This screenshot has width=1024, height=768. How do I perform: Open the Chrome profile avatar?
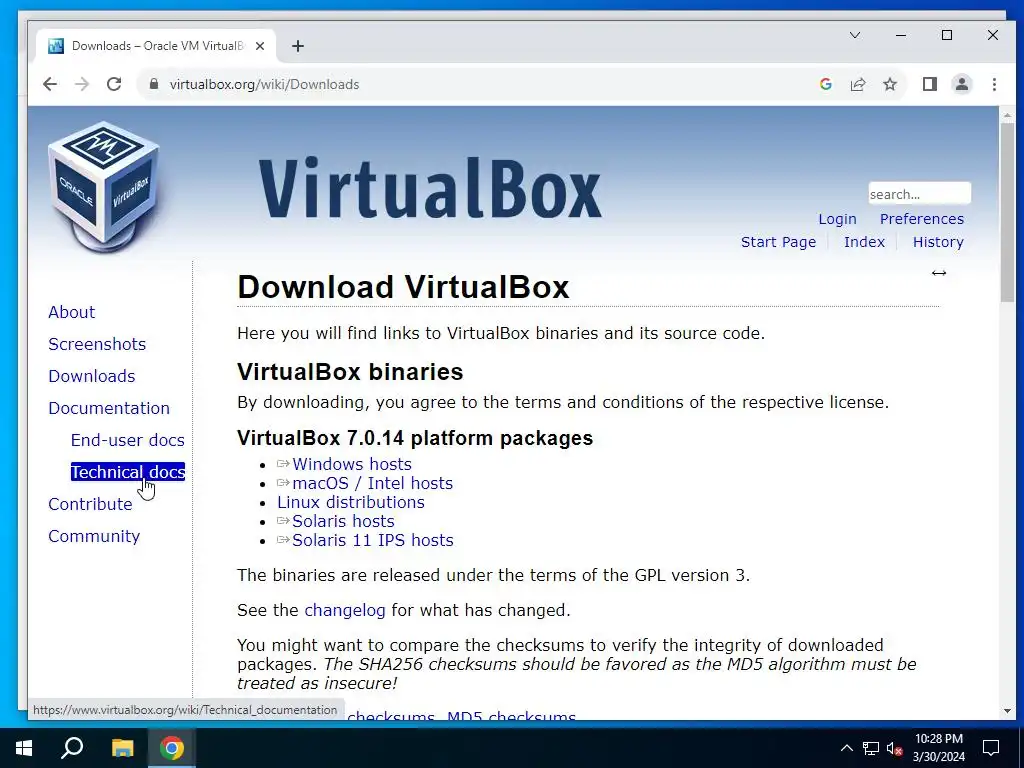962,84
